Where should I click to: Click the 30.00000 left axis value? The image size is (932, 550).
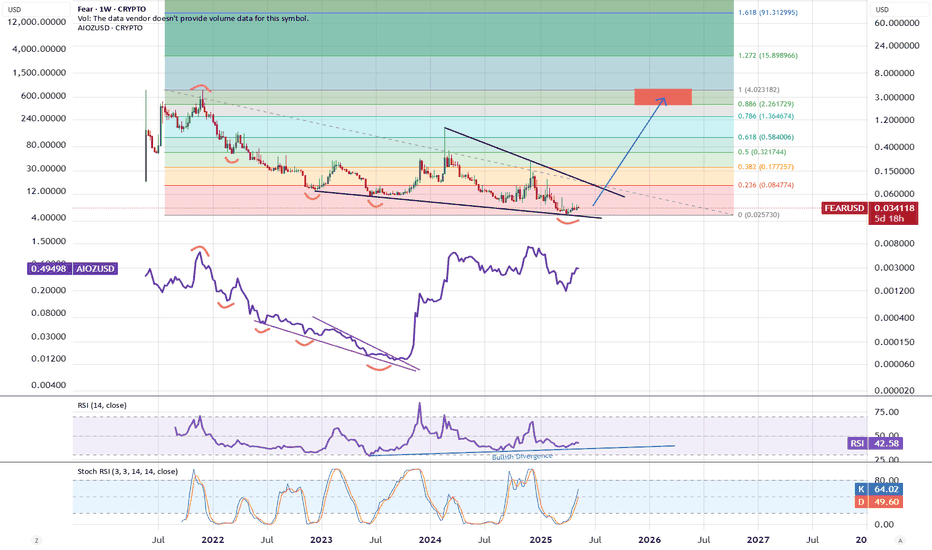pos(46,169)
